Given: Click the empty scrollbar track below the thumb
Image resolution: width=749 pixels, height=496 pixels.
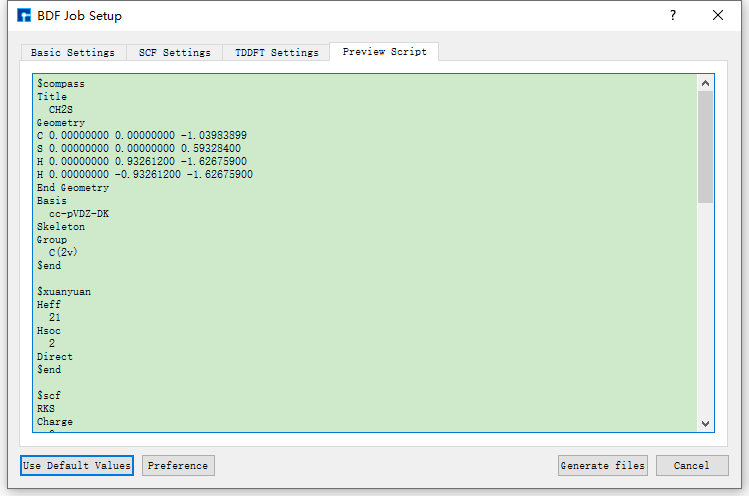Looking at the screenshot, I should coord(706,310).
